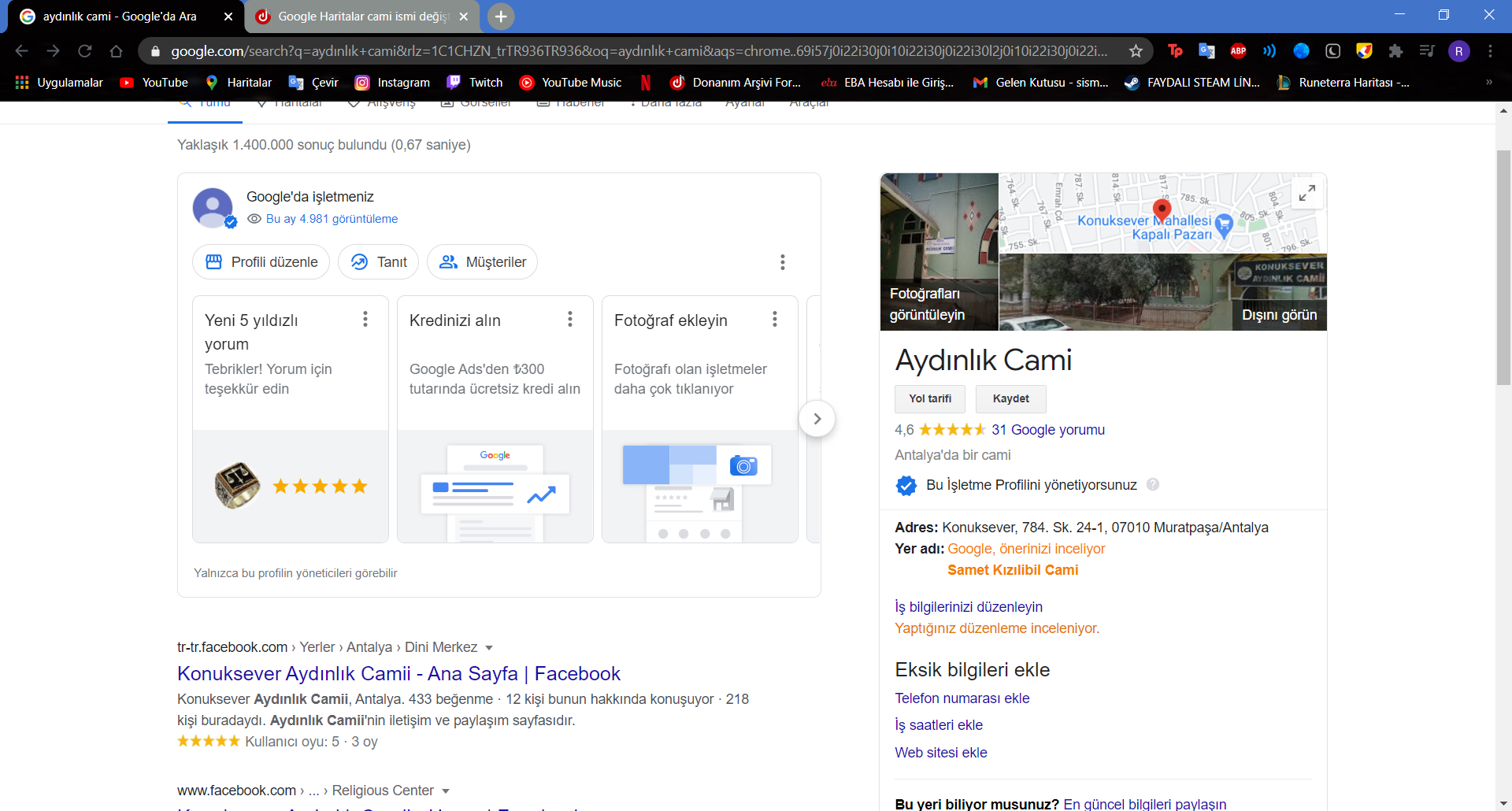Open a new browser tab
Screen dimensions: 1512x811
coord(501,17)
